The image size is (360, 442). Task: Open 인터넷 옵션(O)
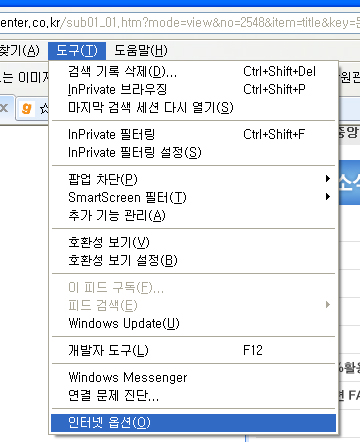(x=193, y=423)
